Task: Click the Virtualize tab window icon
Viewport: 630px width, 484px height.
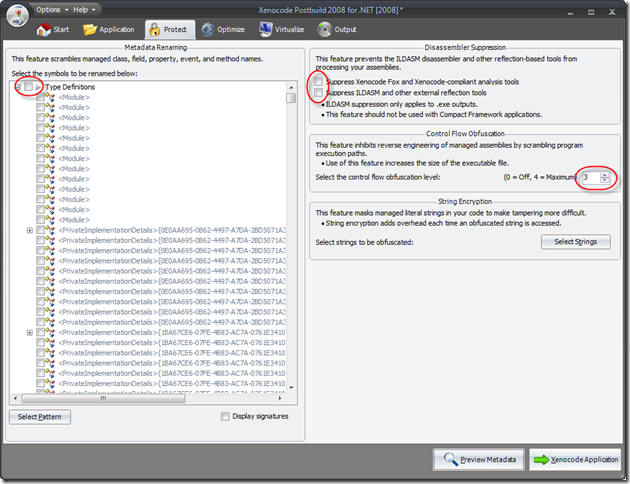Action: (265, 30)
